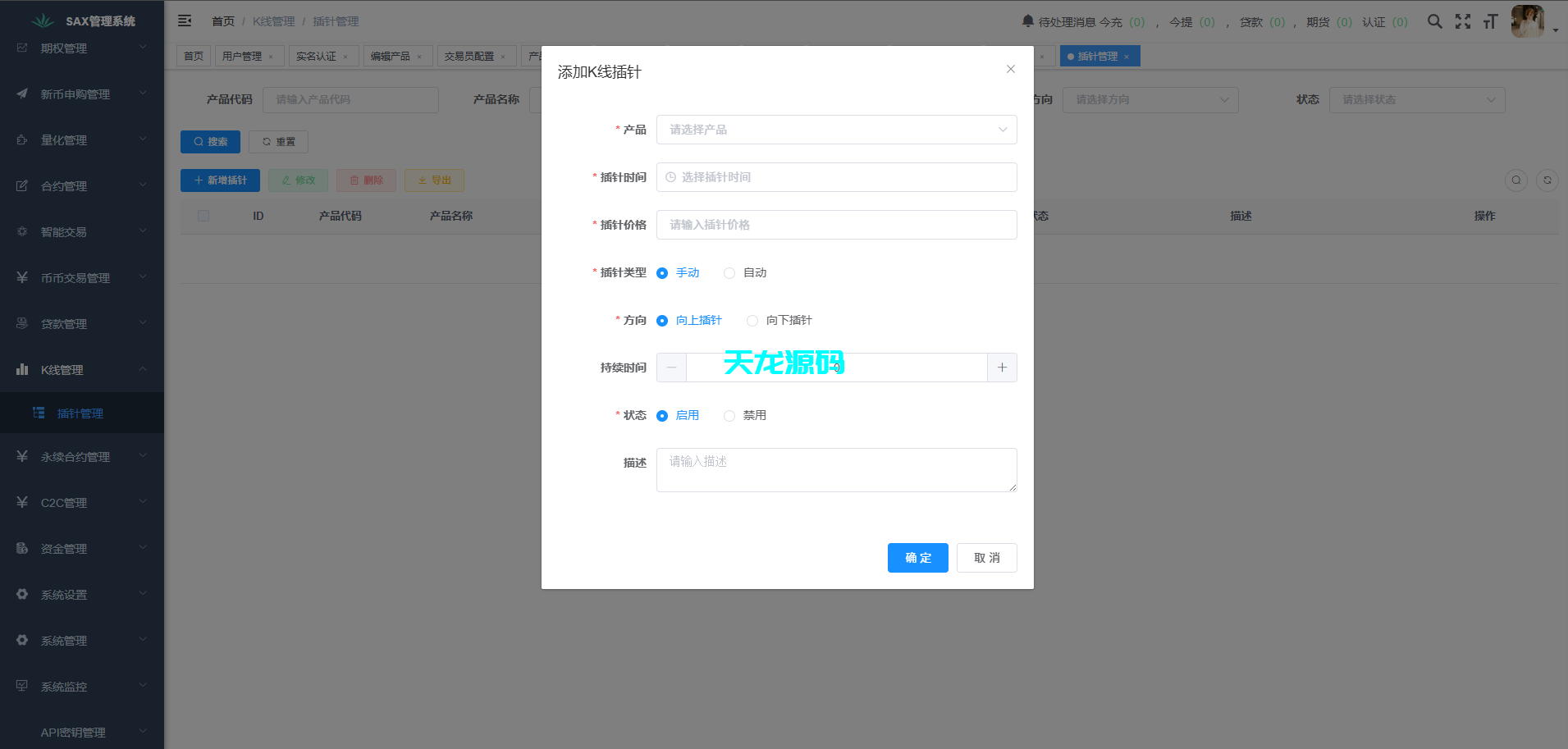Toggle fullscreen with the expand icon
The image size is (1568, 749).
pyautogui.click(x=1464, y=22)
